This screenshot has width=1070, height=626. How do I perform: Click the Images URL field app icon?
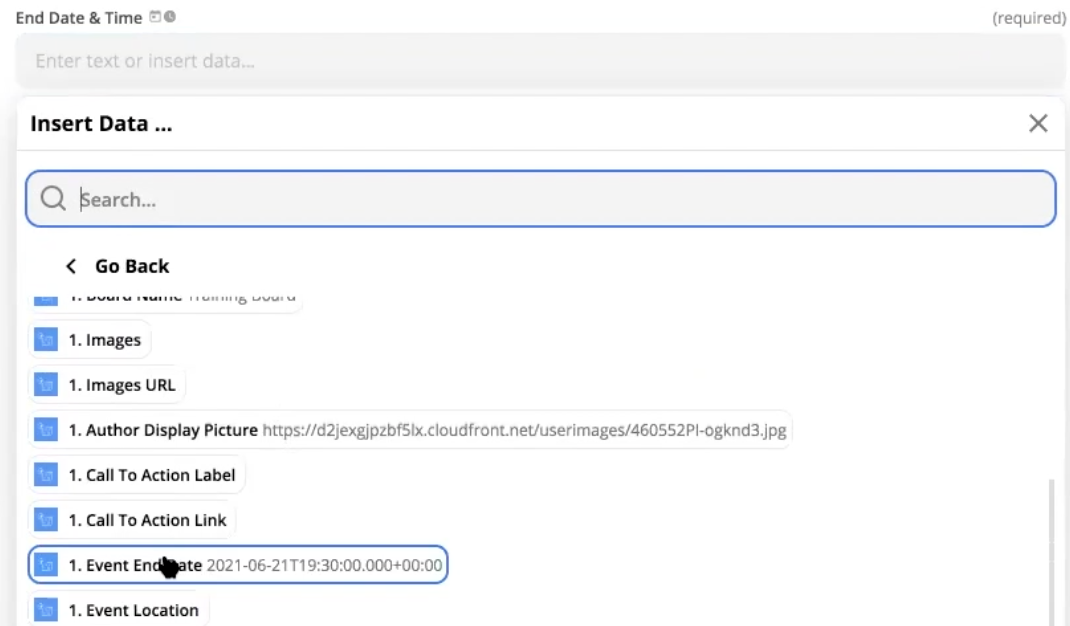pyautogui.click(x=45, y=385)
